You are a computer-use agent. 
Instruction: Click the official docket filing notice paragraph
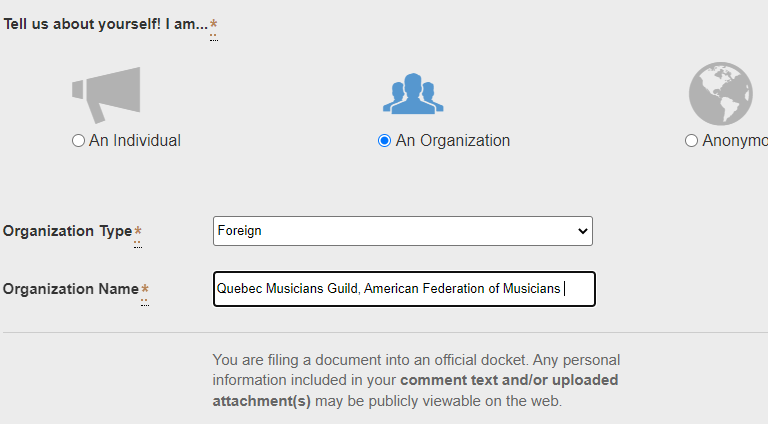416,380
